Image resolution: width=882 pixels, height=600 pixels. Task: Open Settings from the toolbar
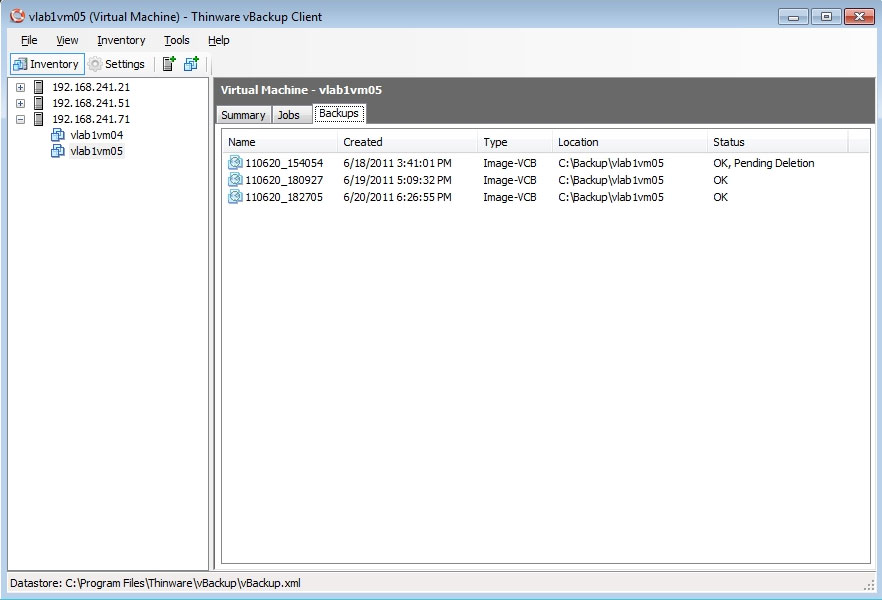(x=117, y=64)
